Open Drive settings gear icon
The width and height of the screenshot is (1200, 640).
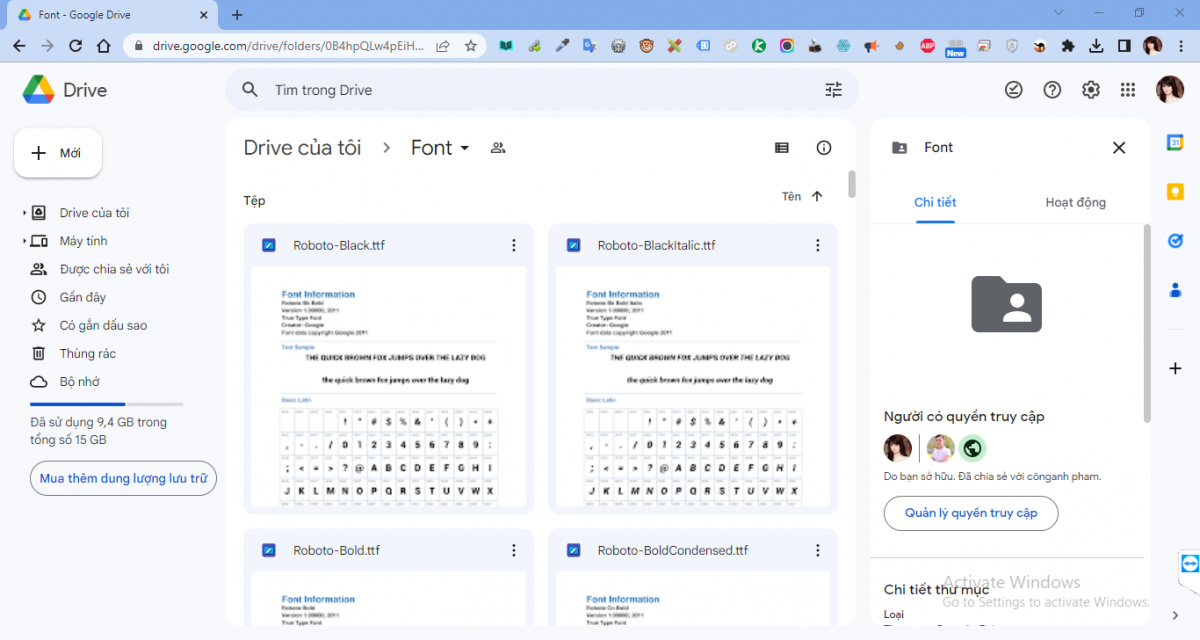pos(1090,90)
